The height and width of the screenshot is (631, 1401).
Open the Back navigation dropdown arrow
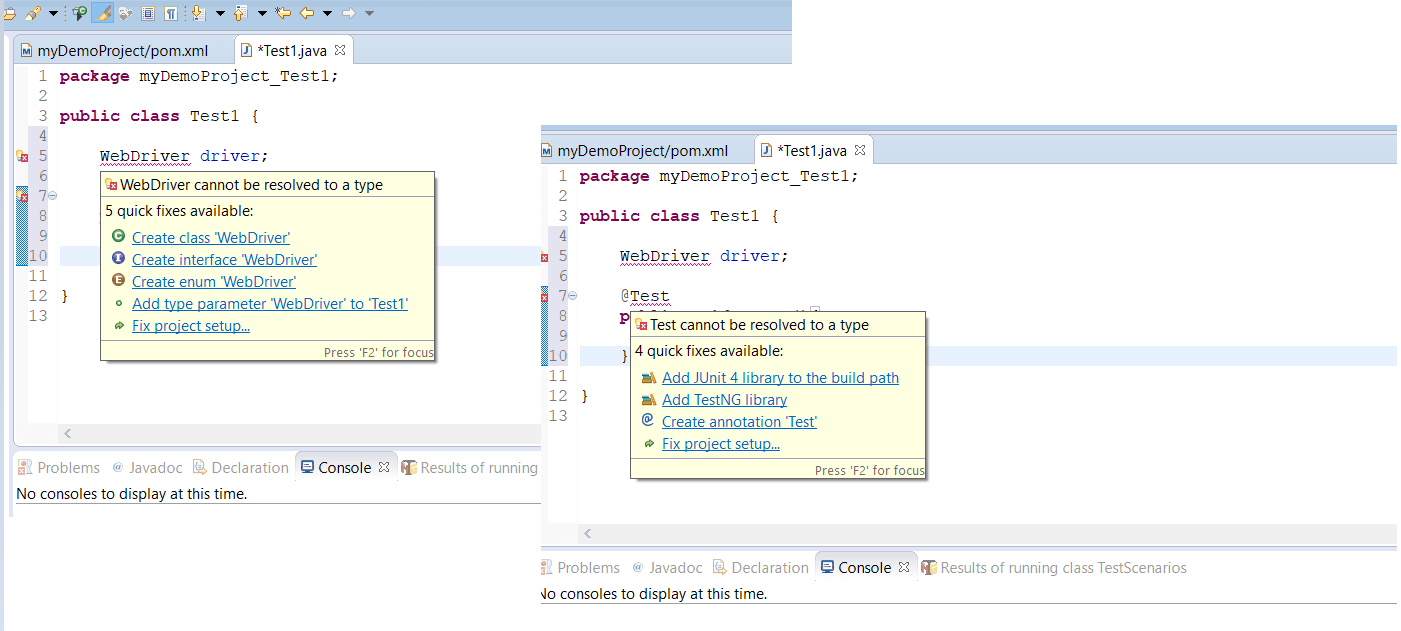[326, 13]
